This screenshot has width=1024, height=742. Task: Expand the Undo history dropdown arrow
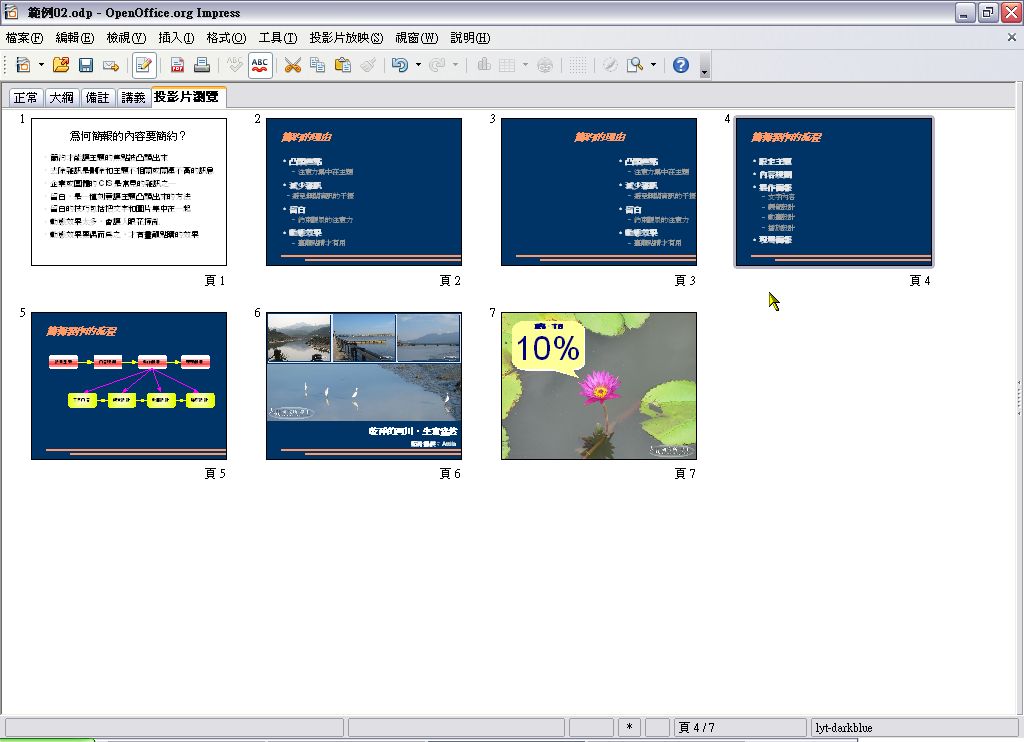click(x=418, y=65)
